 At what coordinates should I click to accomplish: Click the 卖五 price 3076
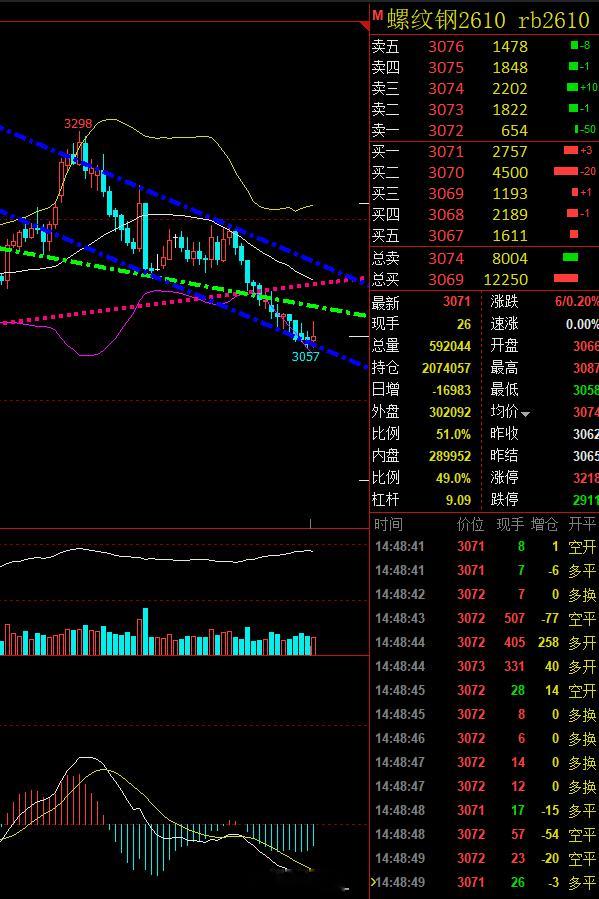[446, 46]
